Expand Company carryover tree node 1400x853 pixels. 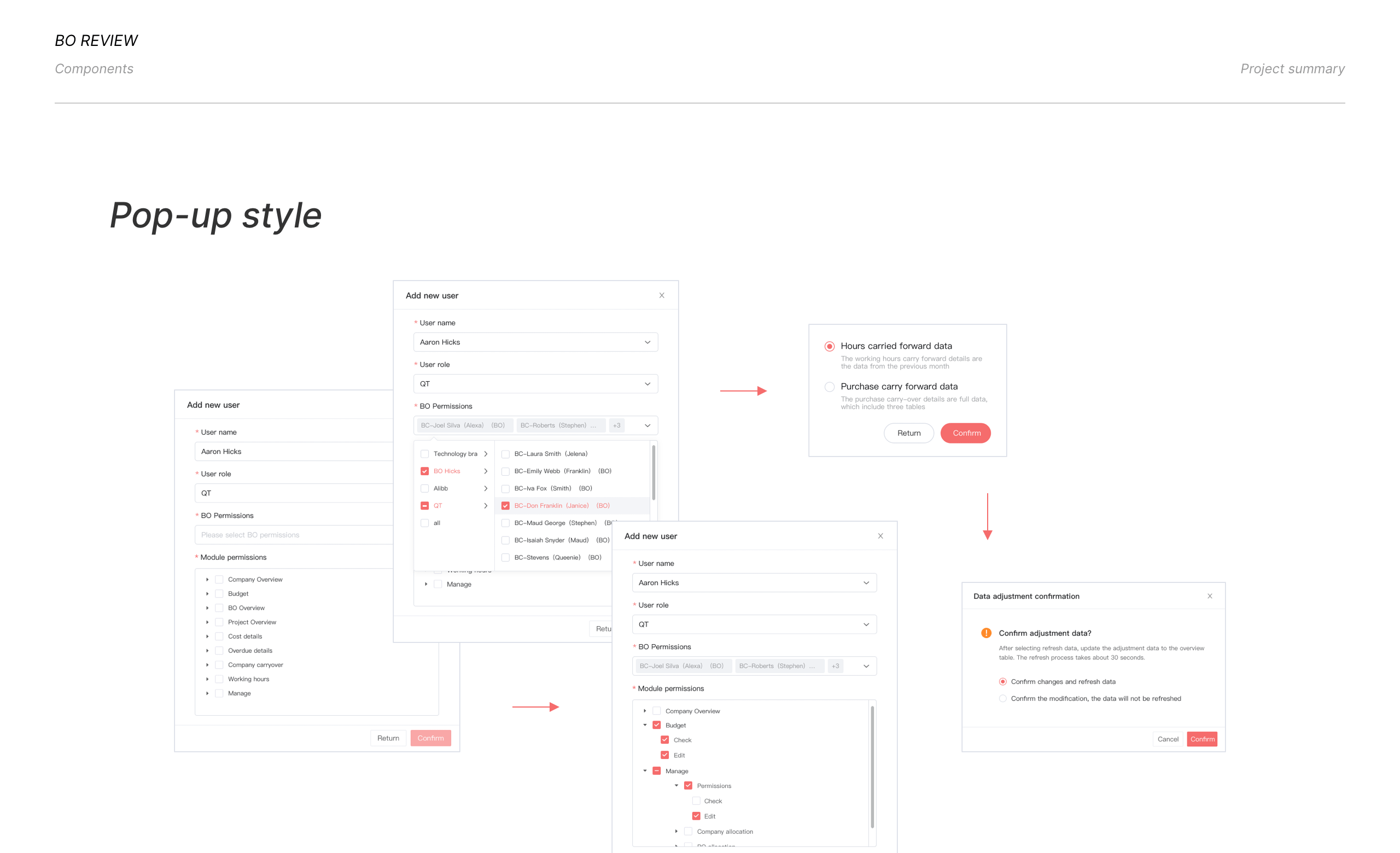pos(207,664)
